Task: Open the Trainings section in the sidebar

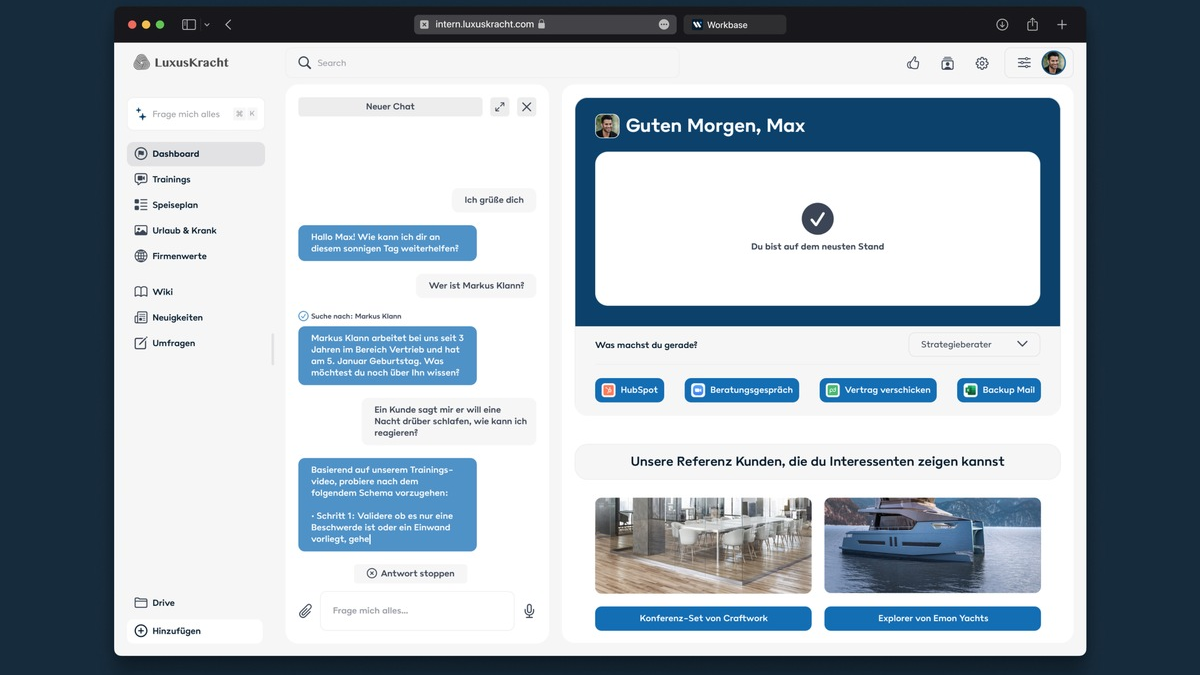Action: coord(170,179)
